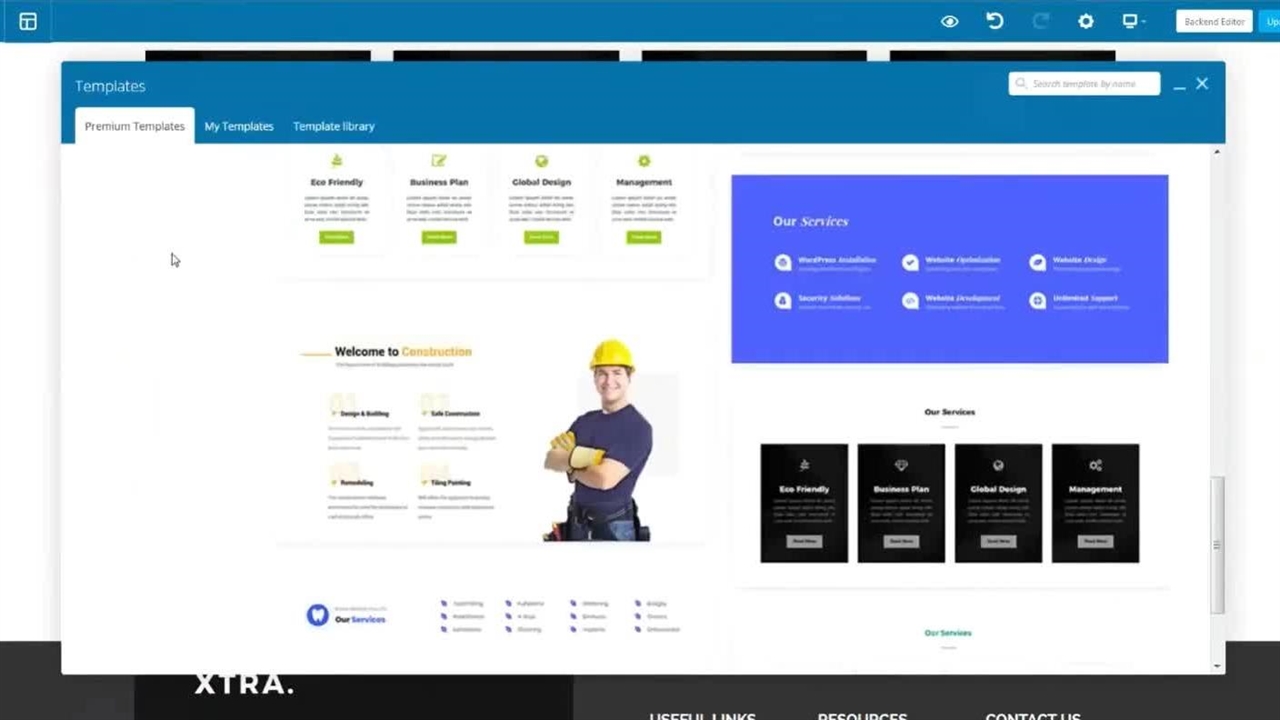The width and height of the screenshot is (1280, 720).
Task: Switch to Template library tab
Action: [333, 126]
